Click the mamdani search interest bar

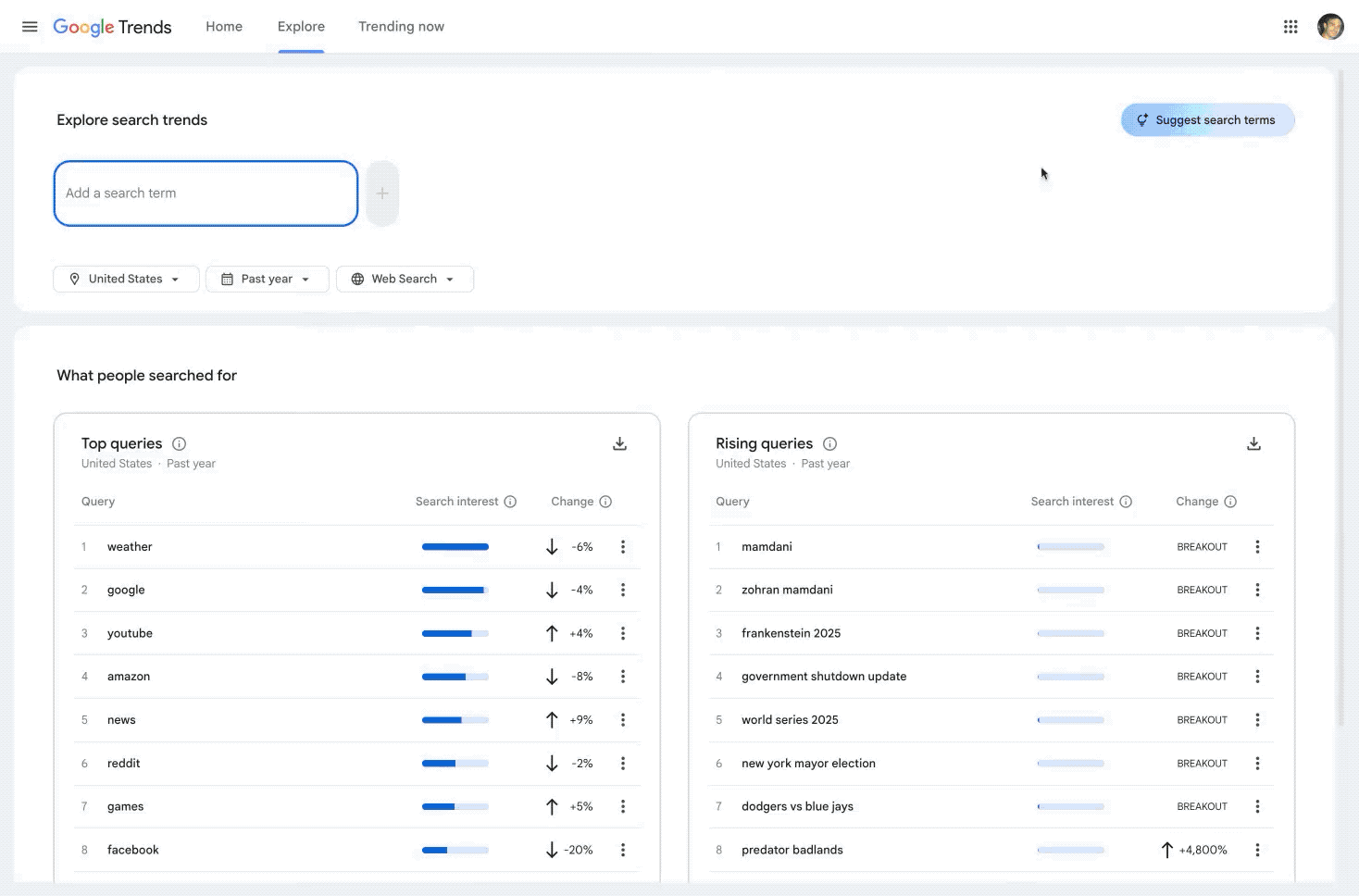[x=1071, y=547]
